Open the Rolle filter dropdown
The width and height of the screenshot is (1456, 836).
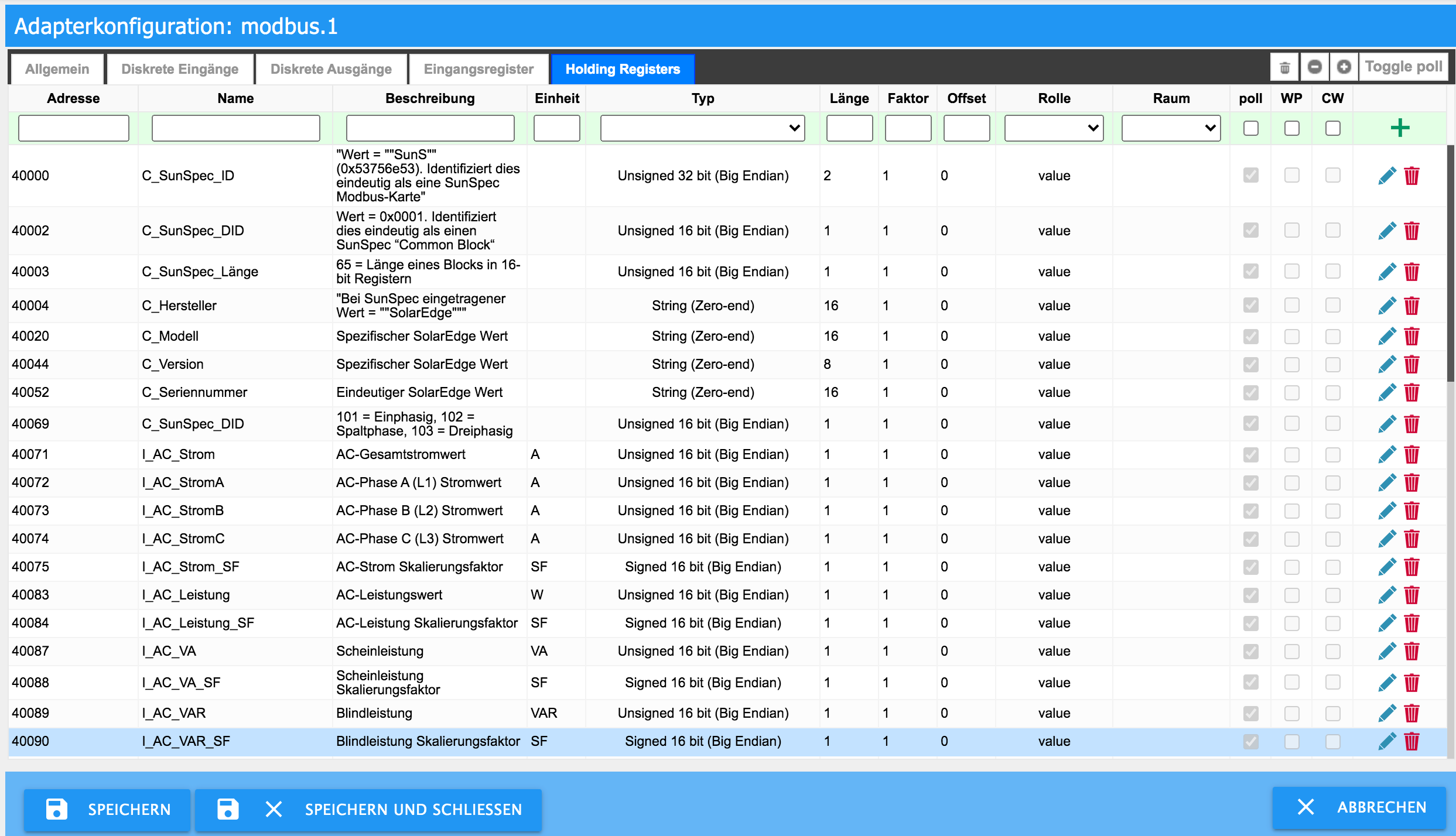point(1054,128)
